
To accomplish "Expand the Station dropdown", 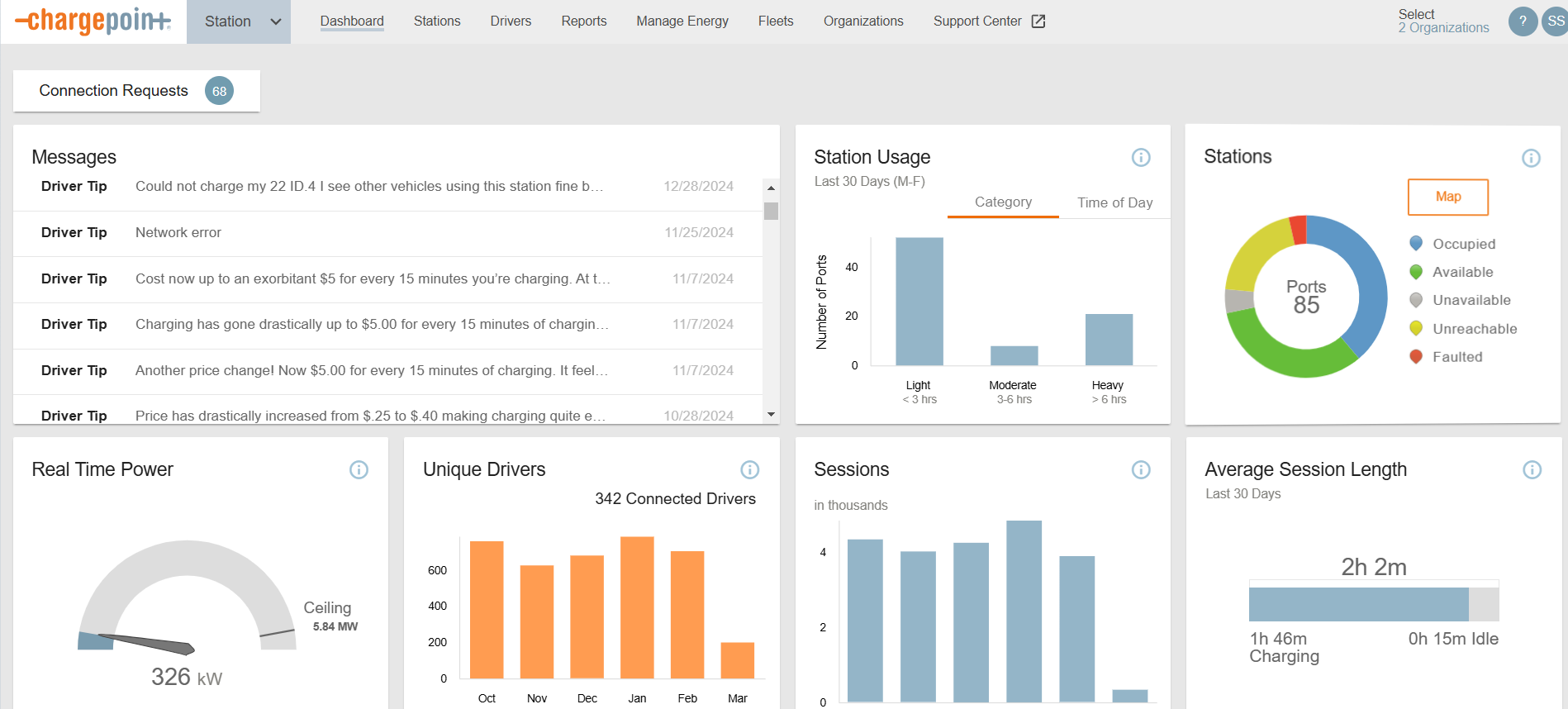I will tap(239, 21).
